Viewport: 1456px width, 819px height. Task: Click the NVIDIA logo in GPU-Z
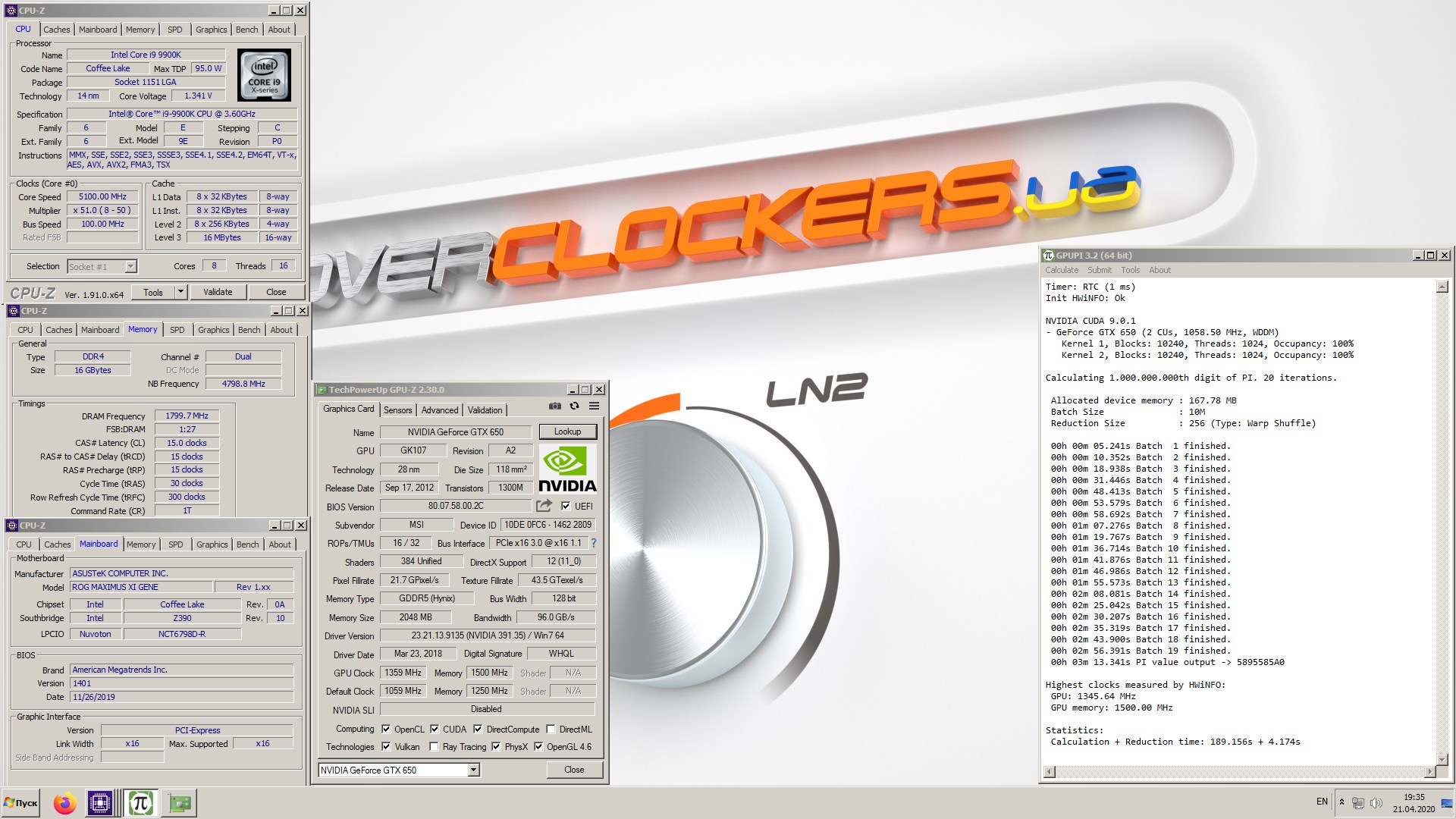click(x=567, y=469)
